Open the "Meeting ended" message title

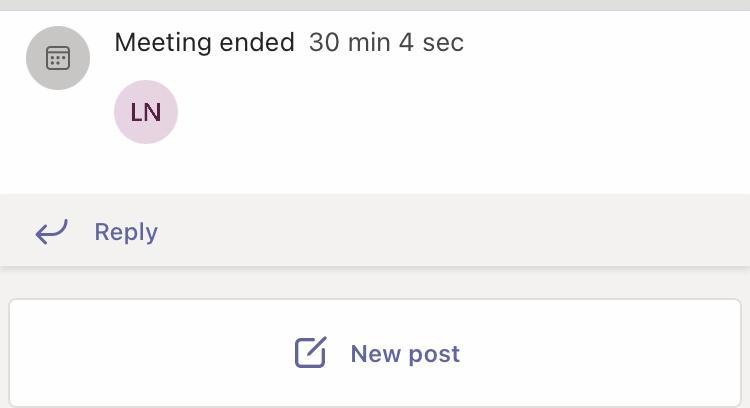[x=204, y=42]
